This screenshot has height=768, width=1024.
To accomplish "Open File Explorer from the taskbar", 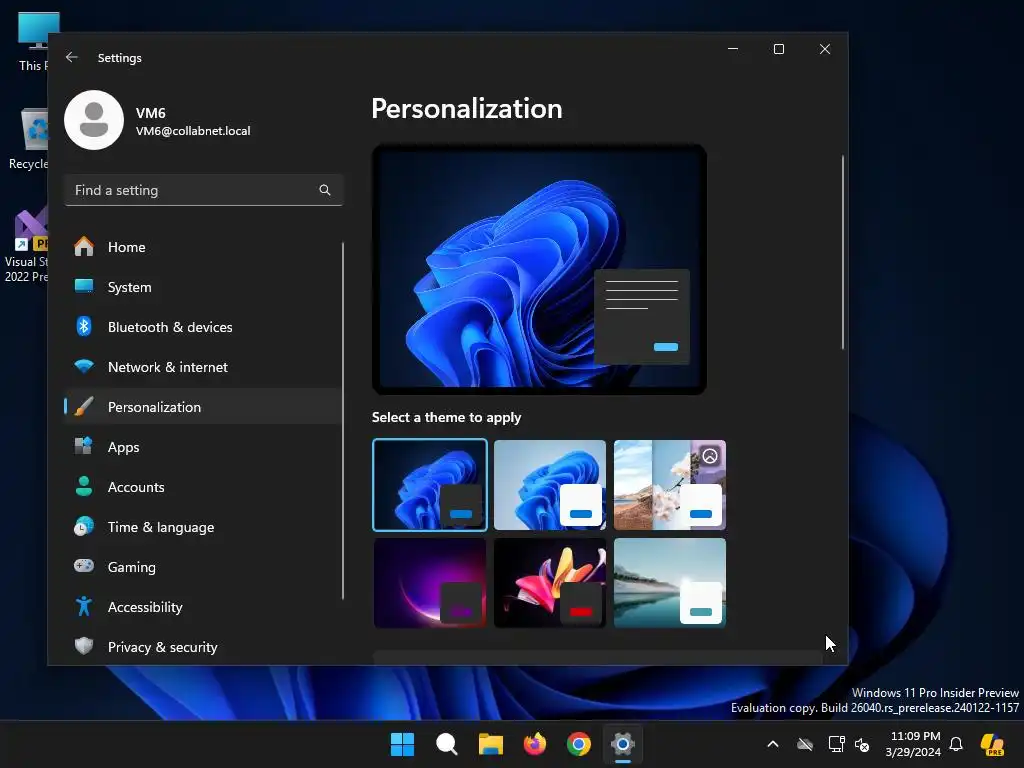I will pos(490,744).
